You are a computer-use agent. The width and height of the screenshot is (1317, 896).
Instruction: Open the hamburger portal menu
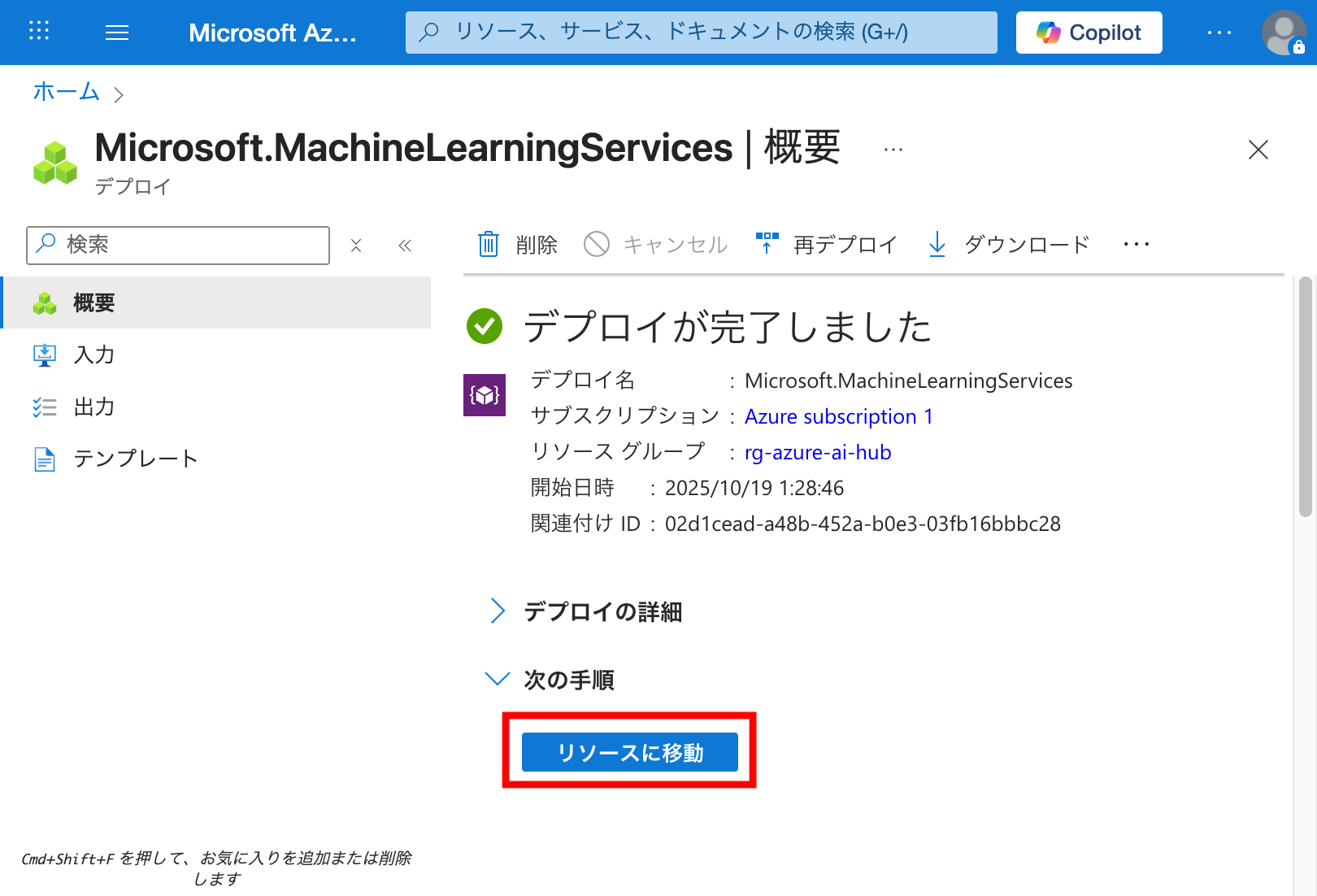click(117, 33)
